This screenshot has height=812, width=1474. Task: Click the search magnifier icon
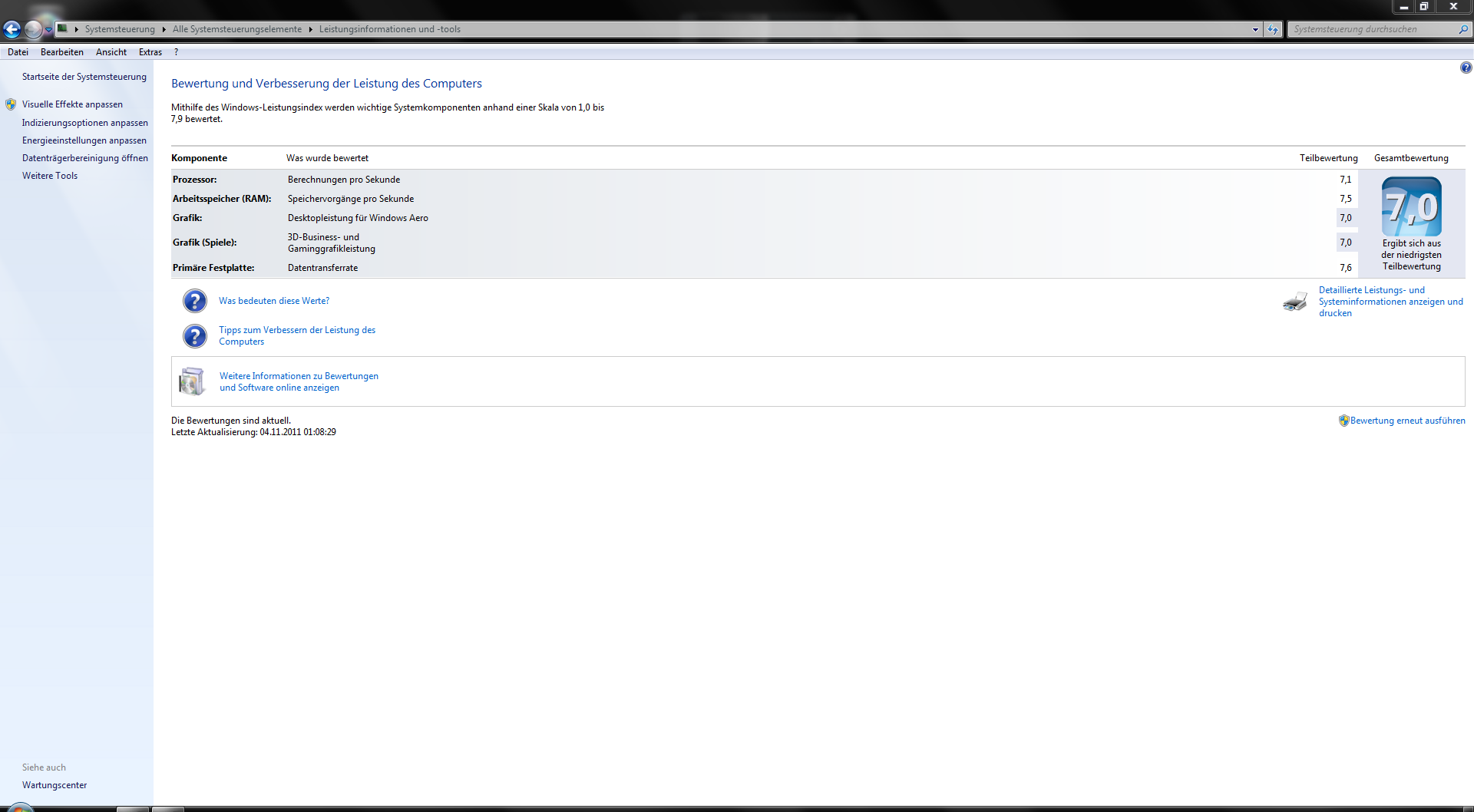coord(1463,29)
